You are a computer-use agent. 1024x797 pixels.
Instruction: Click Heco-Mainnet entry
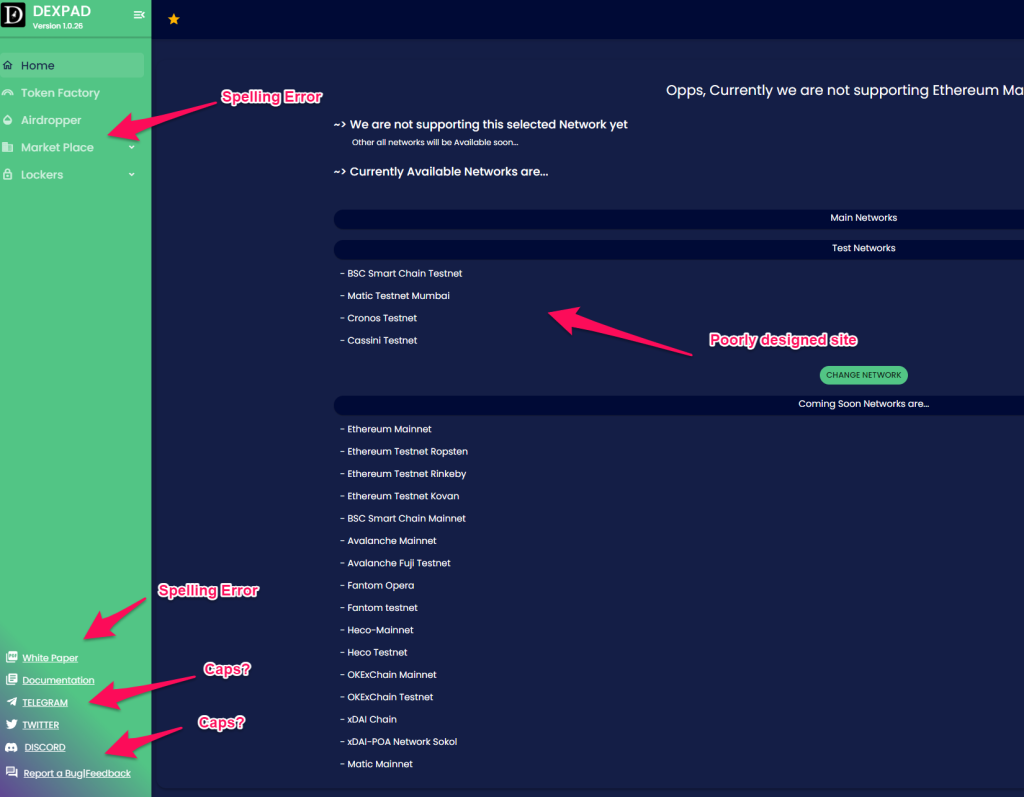[377, 630]
